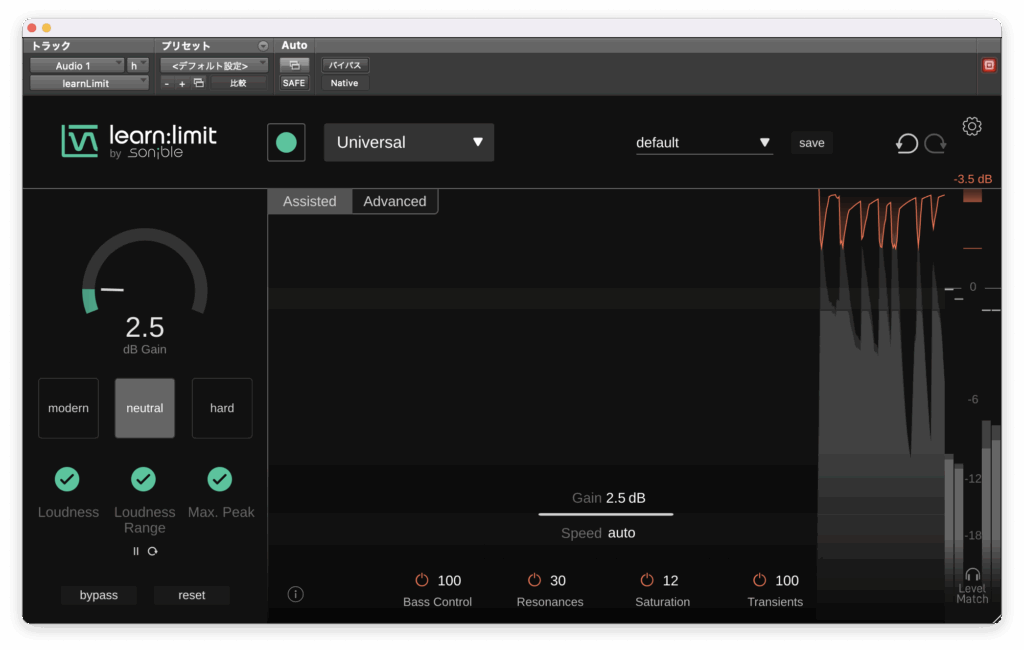Click the SAFE automation button

294,83
